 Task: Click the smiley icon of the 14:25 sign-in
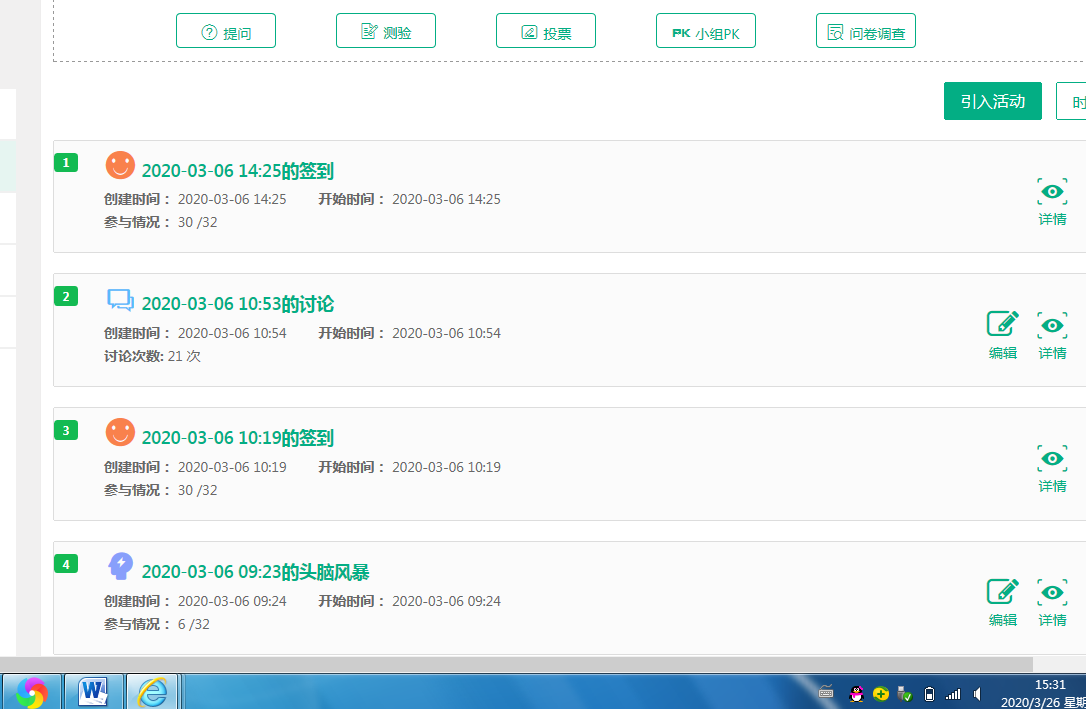pos(120,165)
